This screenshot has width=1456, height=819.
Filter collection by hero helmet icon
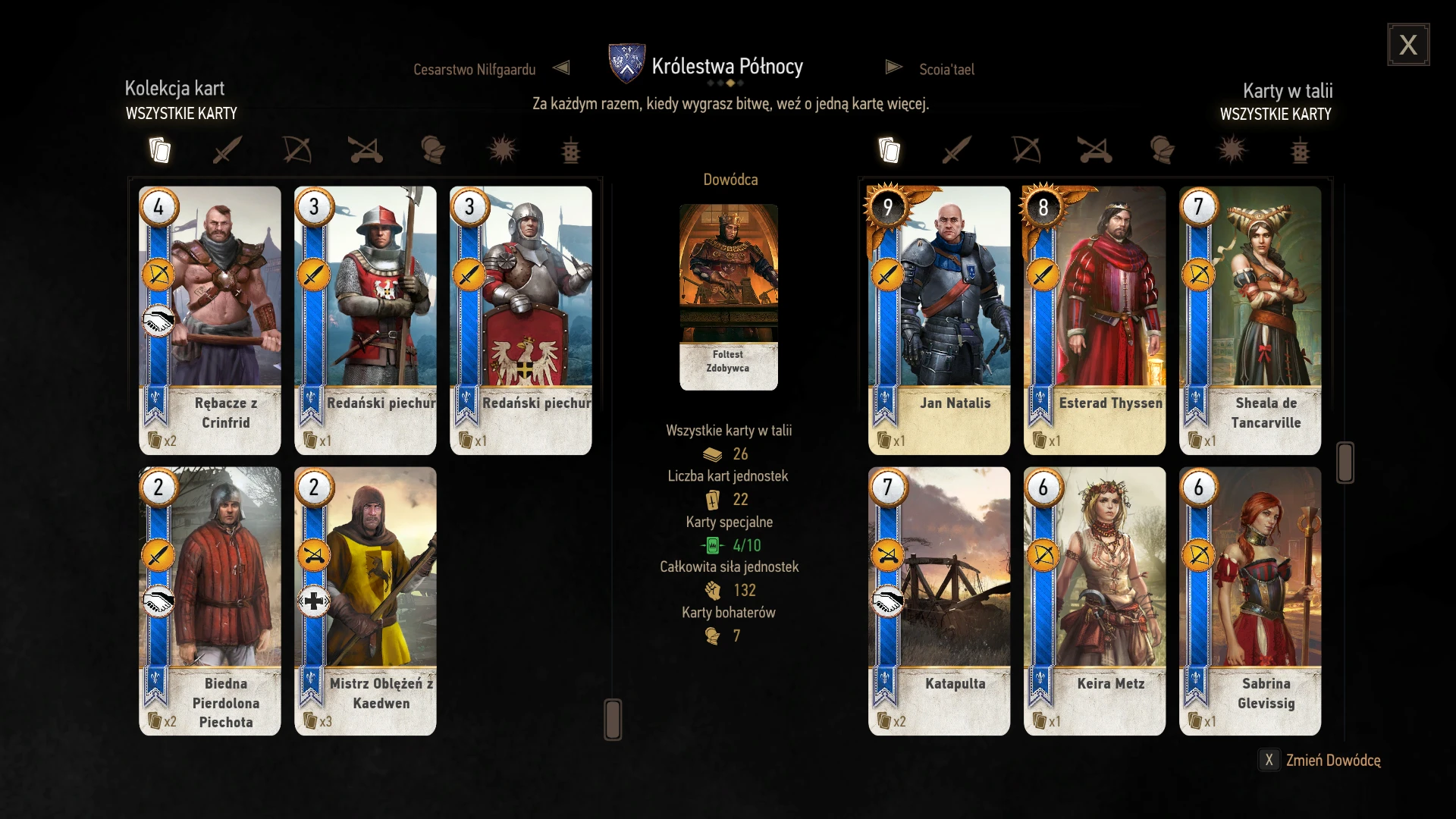(433, 150)
